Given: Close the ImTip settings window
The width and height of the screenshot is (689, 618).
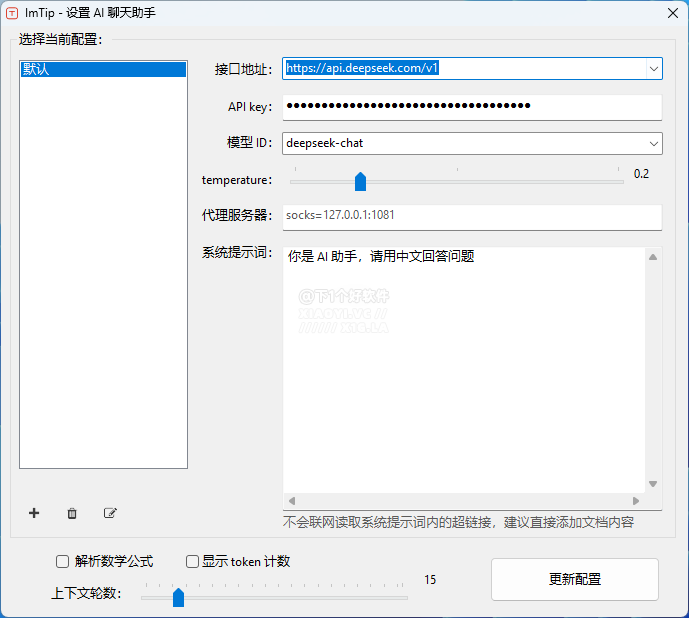Looking at the screenshot, I should [672, 13].
